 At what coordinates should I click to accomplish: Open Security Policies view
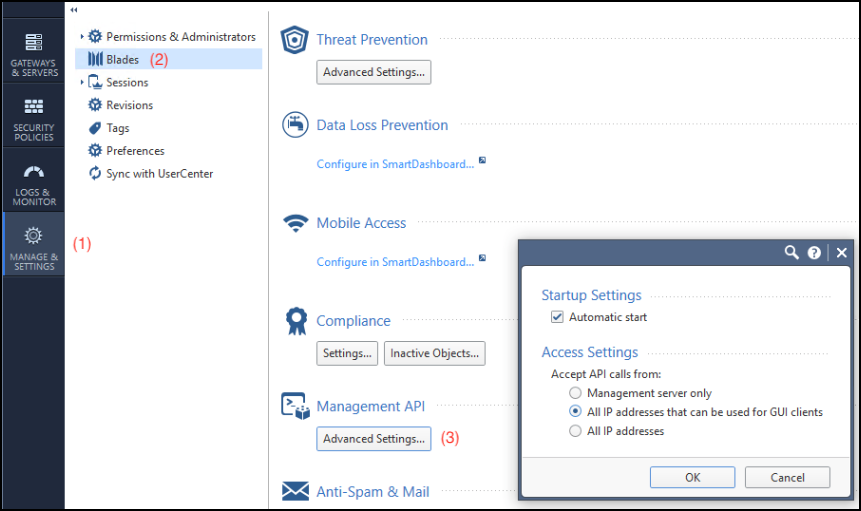[34, 118]
